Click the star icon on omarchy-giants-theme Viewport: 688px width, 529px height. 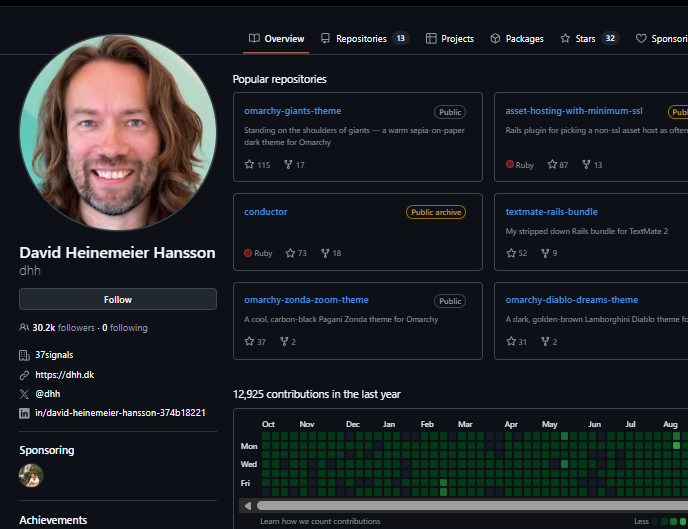pyautogui.click(x=249, y=164)
